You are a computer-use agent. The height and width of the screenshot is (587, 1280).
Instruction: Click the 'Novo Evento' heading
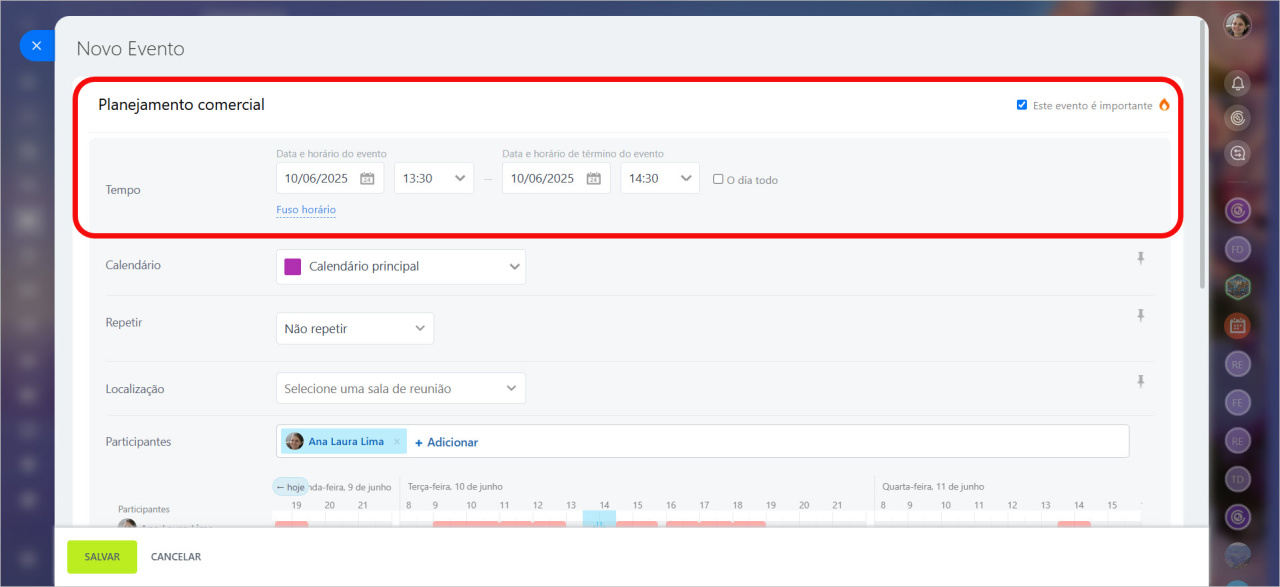tap(130, 48)
